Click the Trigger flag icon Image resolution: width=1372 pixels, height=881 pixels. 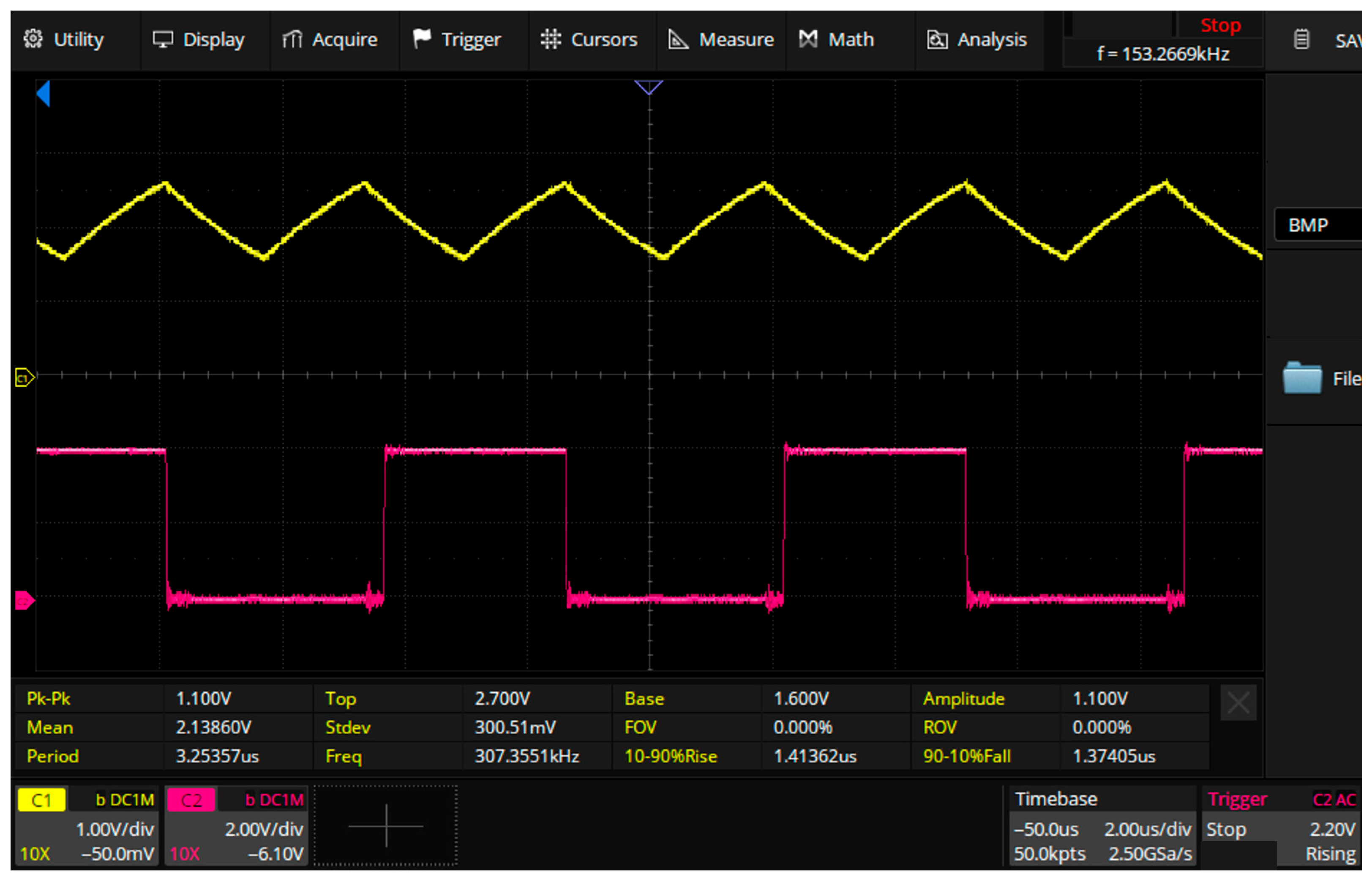[422, 39]
